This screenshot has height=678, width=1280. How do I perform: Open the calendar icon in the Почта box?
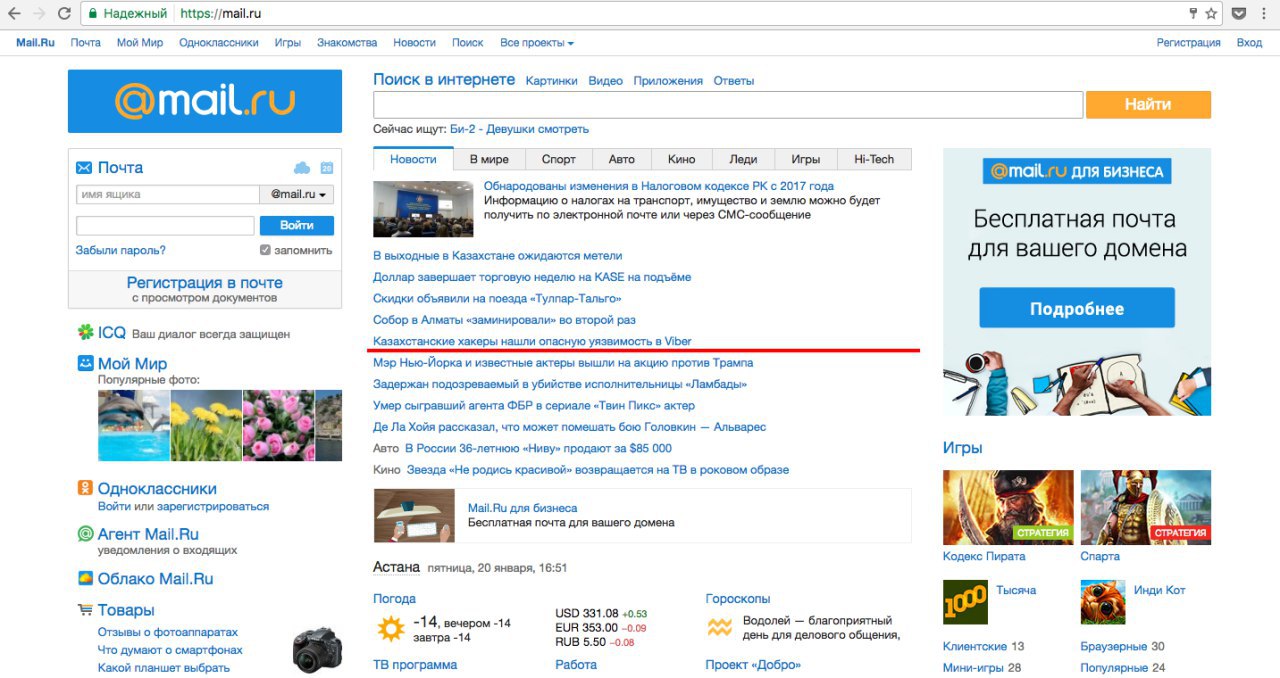[x=326, y=168]
